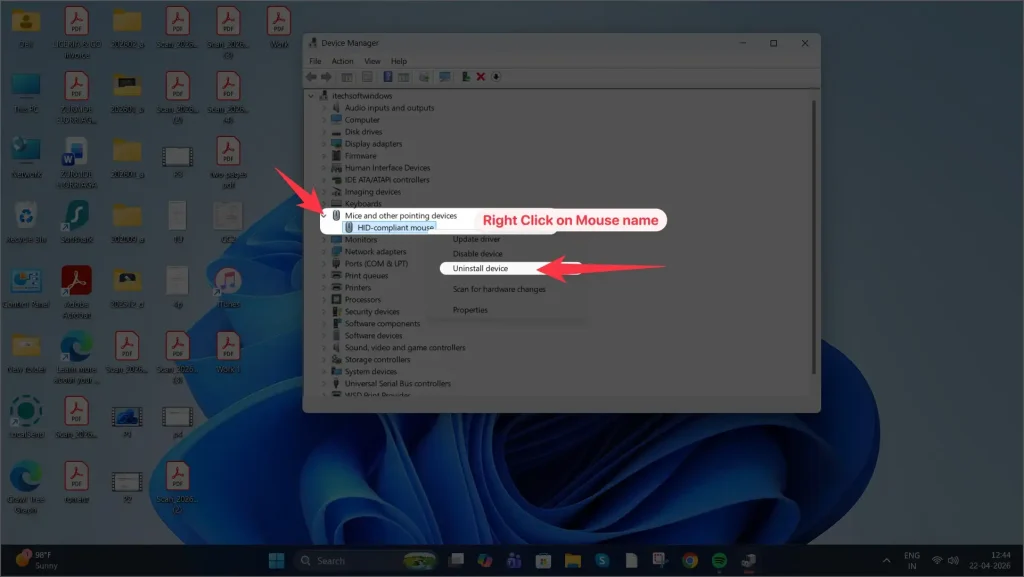Click the circular down-arrow toolbar icon
This screenshot has width=1024, height=577.
pyautogui.click(x=496, y=77)
